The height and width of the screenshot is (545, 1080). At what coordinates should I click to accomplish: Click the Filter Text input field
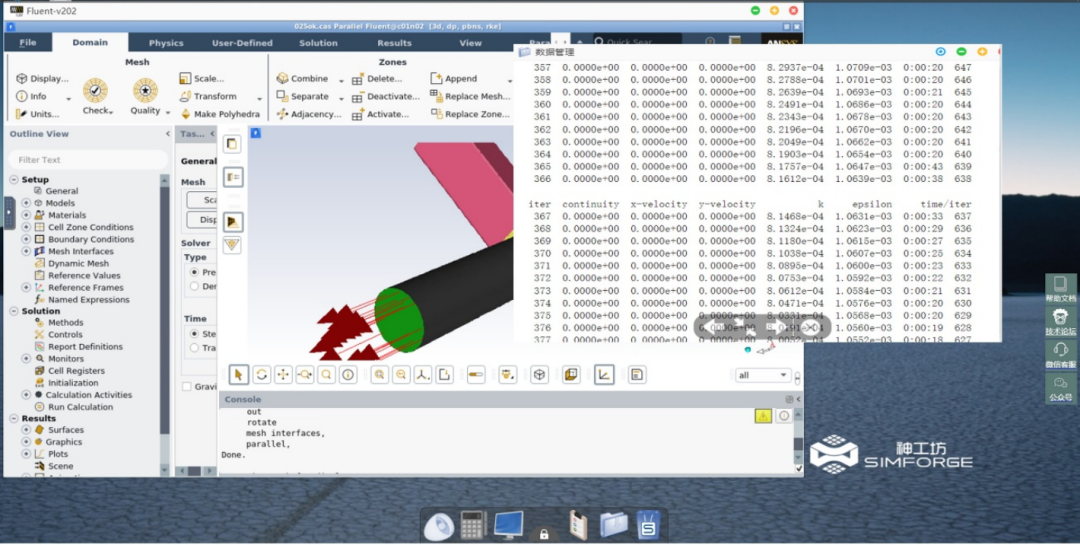click(x=87, y=160)
